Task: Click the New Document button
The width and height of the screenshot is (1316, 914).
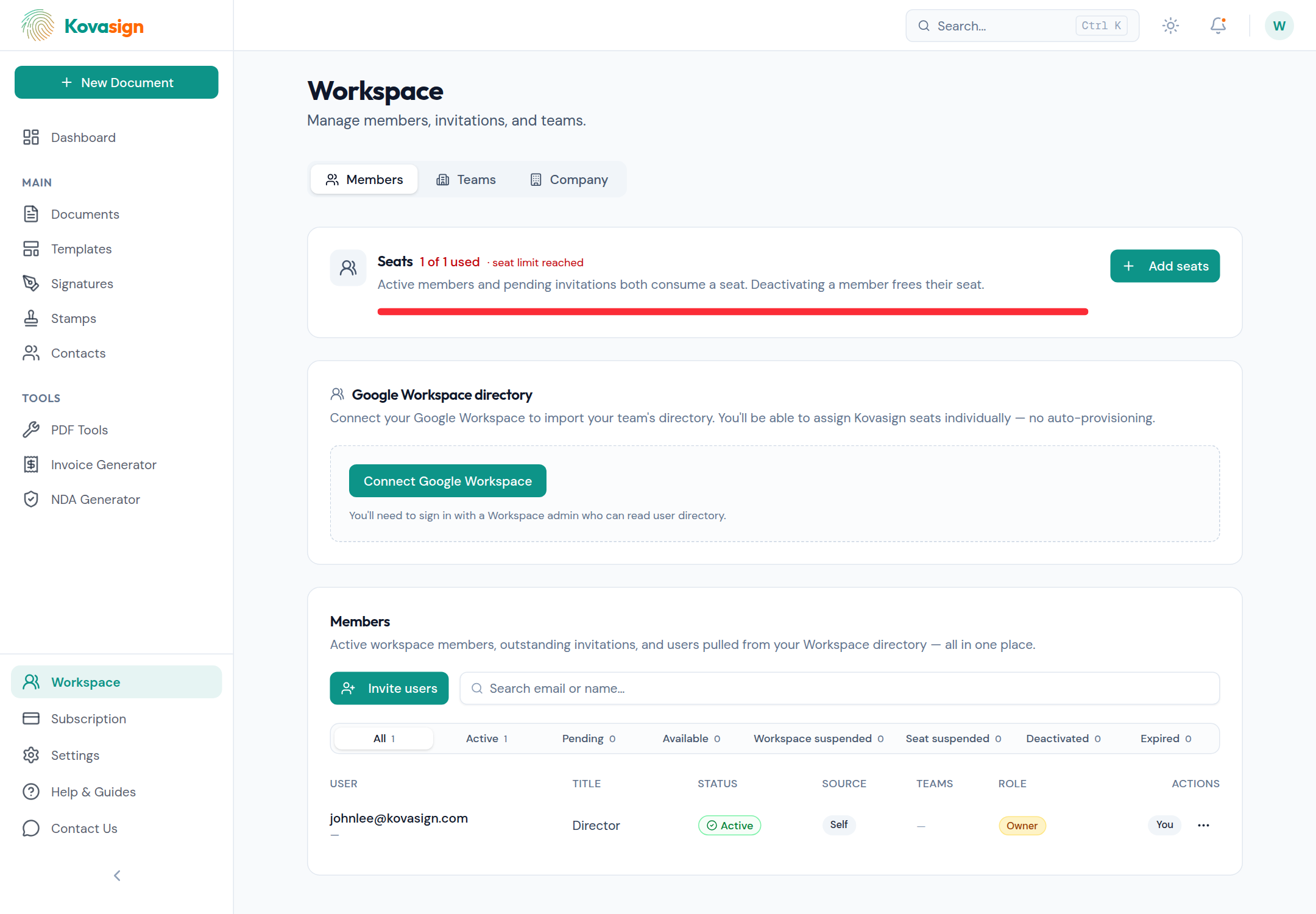Action: (116, 82)
